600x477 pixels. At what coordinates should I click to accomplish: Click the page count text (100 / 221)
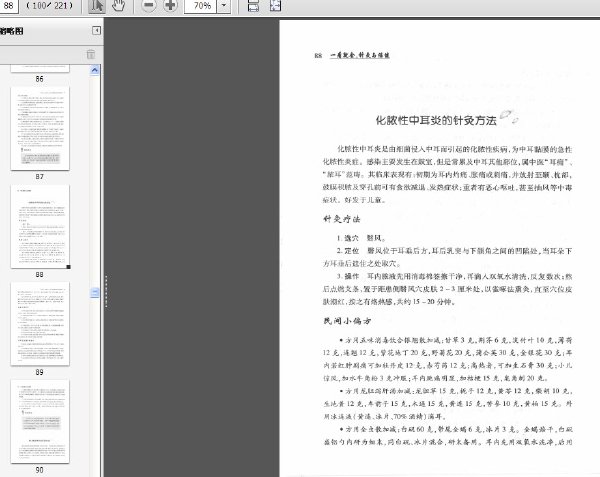point(50,6)
